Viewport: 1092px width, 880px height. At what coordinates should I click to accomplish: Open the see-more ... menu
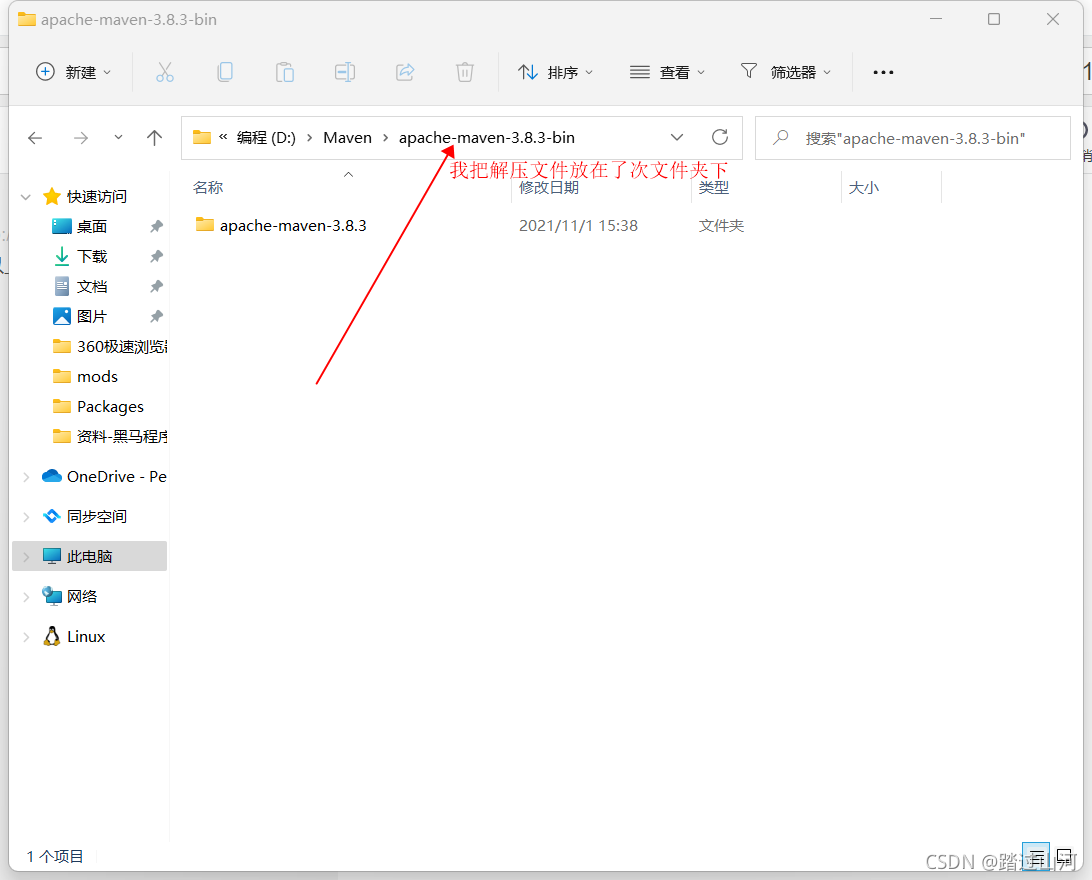coord(882,71)
